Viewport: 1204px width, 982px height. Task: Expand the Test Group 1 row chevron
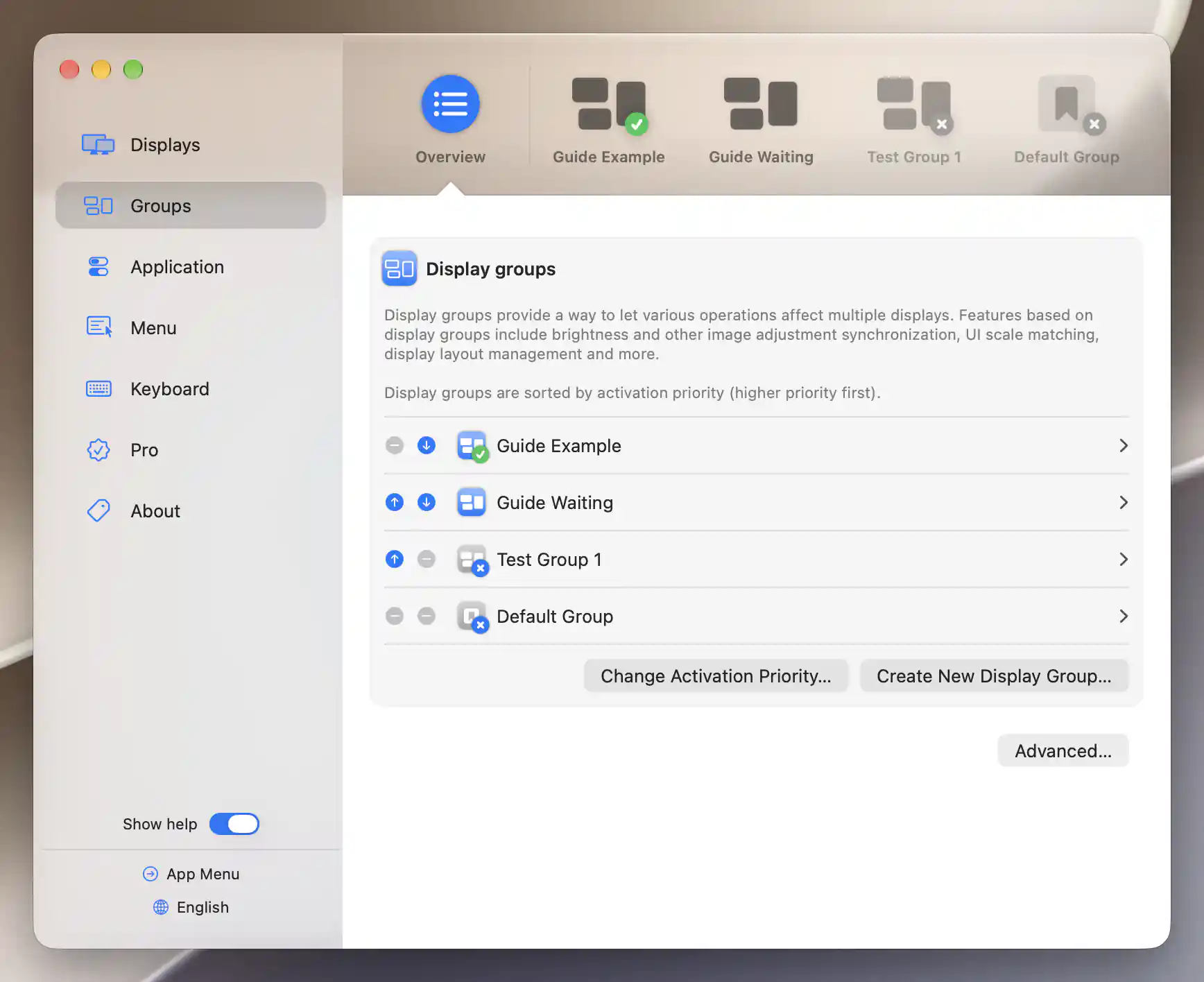pyautogui.click(x=1124, y=559)
